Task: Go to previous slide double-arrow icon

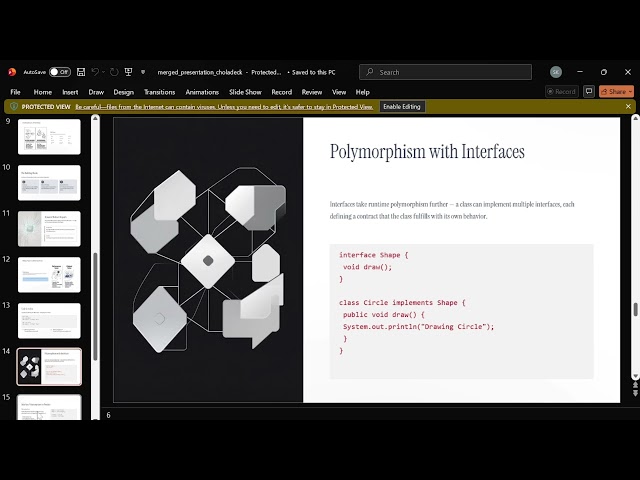Action: tap(635, 385)
